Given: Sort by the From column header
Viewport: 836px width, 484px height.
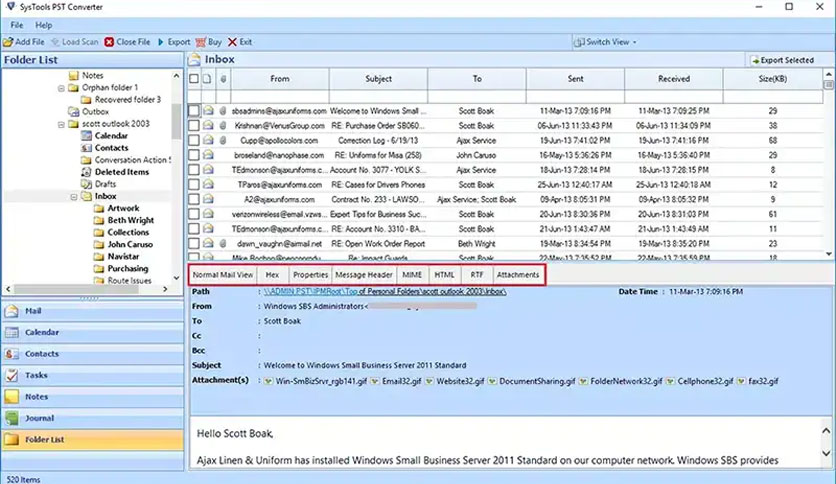Looking at the screenshot, I should [x=280, y=79].
